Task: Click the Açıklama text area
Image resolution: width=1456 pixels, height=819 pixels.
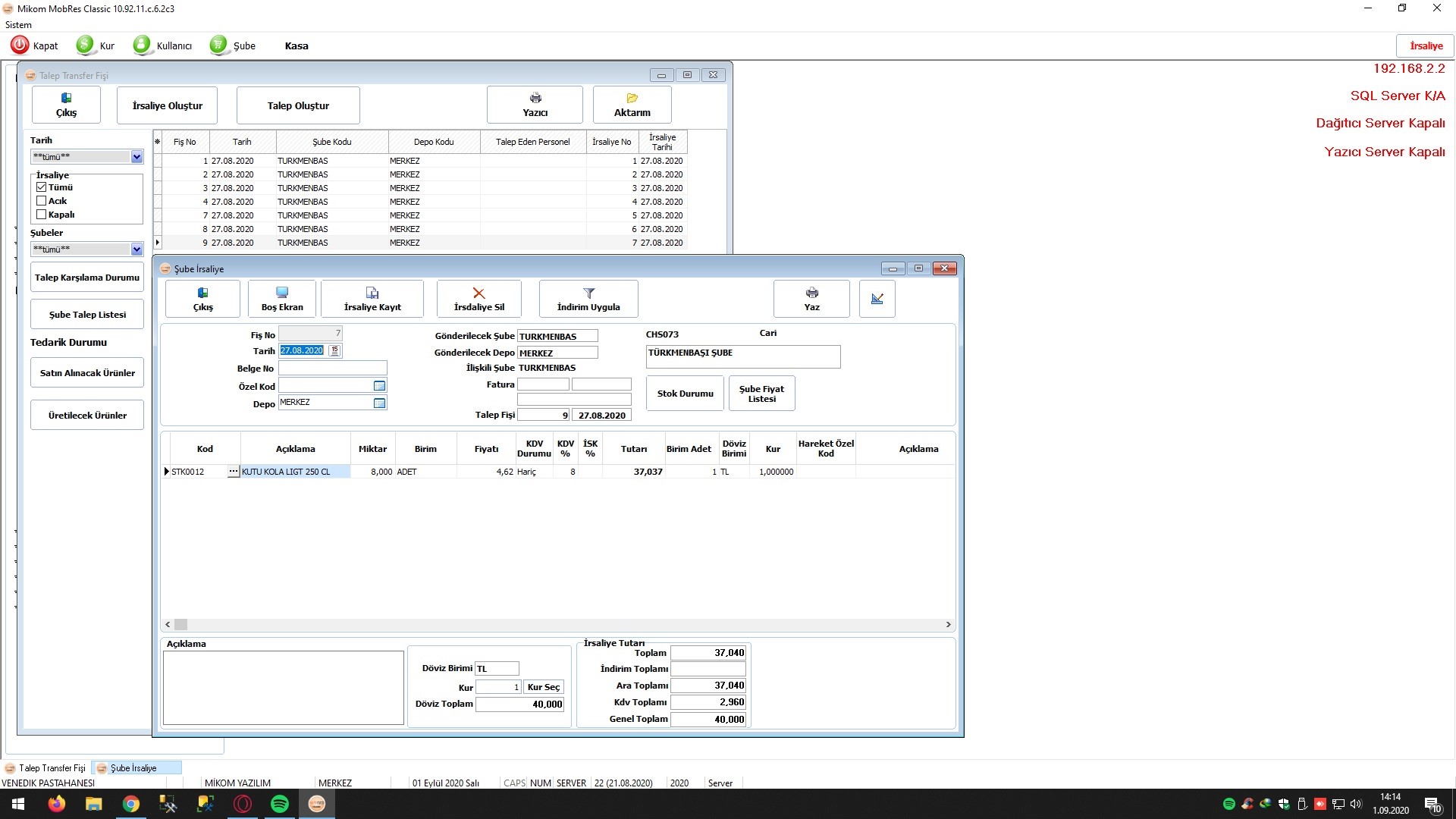Action: pos(283,688)
